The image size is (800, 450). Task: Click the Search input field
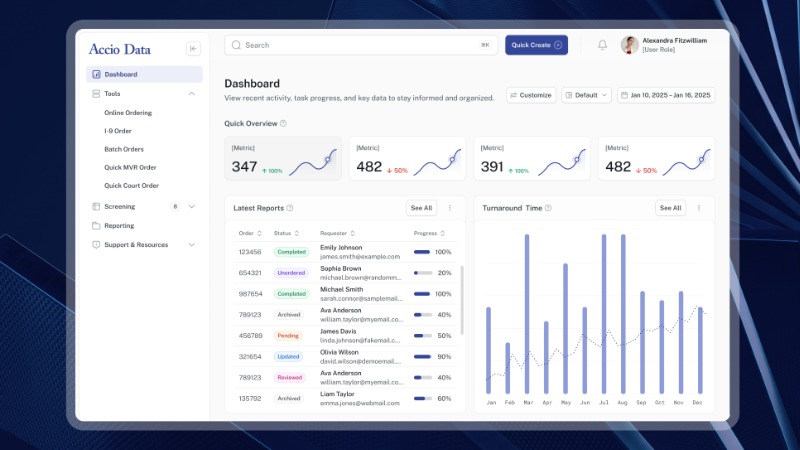[x=361, y=45]
